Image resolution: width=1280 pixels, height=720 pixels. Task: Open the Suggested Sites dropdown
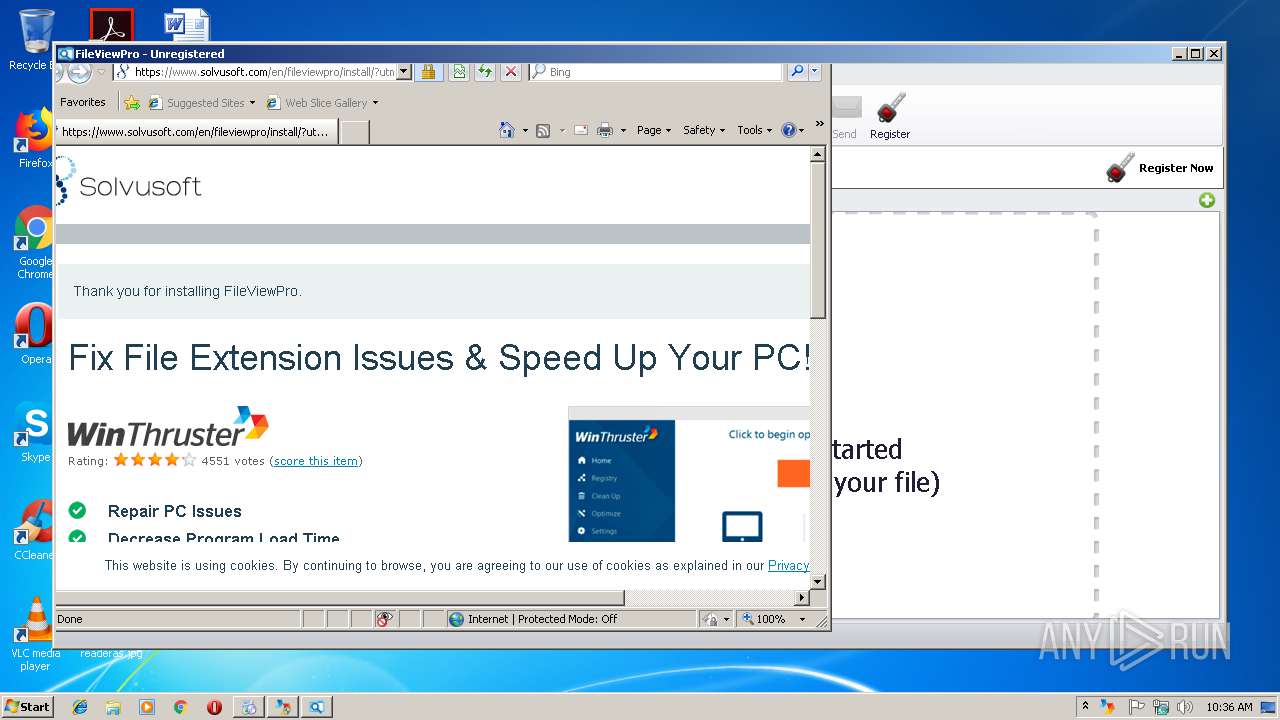tap(252, 103)
